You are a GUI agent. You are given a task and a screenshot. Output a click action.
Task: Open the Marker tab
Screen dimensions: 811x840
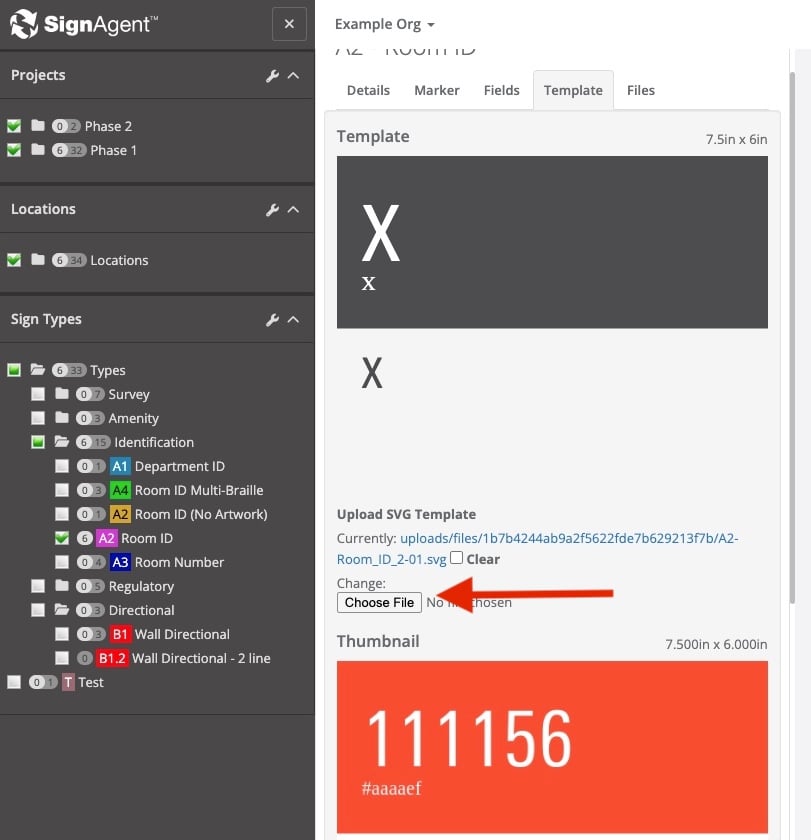point(436,90)
